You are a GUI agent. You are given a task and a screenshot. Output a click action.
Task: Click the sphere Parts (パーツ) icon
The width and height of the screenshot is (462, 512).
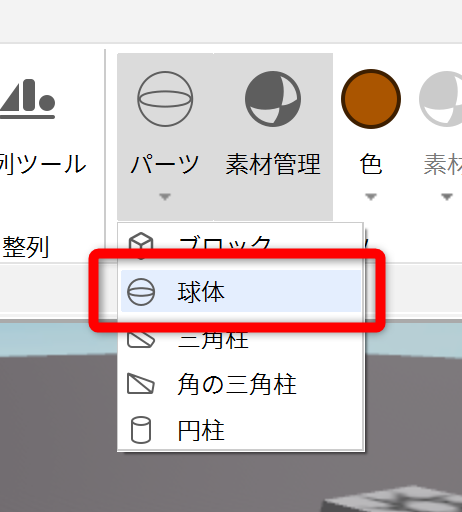165,99
